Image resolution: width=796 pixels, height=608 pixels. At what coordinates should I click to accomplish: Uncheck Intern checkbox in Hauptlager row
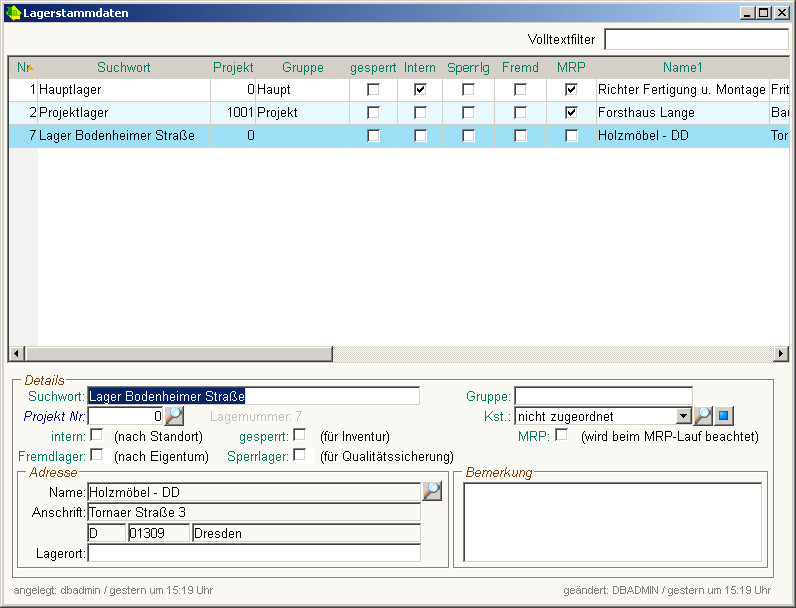[x=420, y=89]
